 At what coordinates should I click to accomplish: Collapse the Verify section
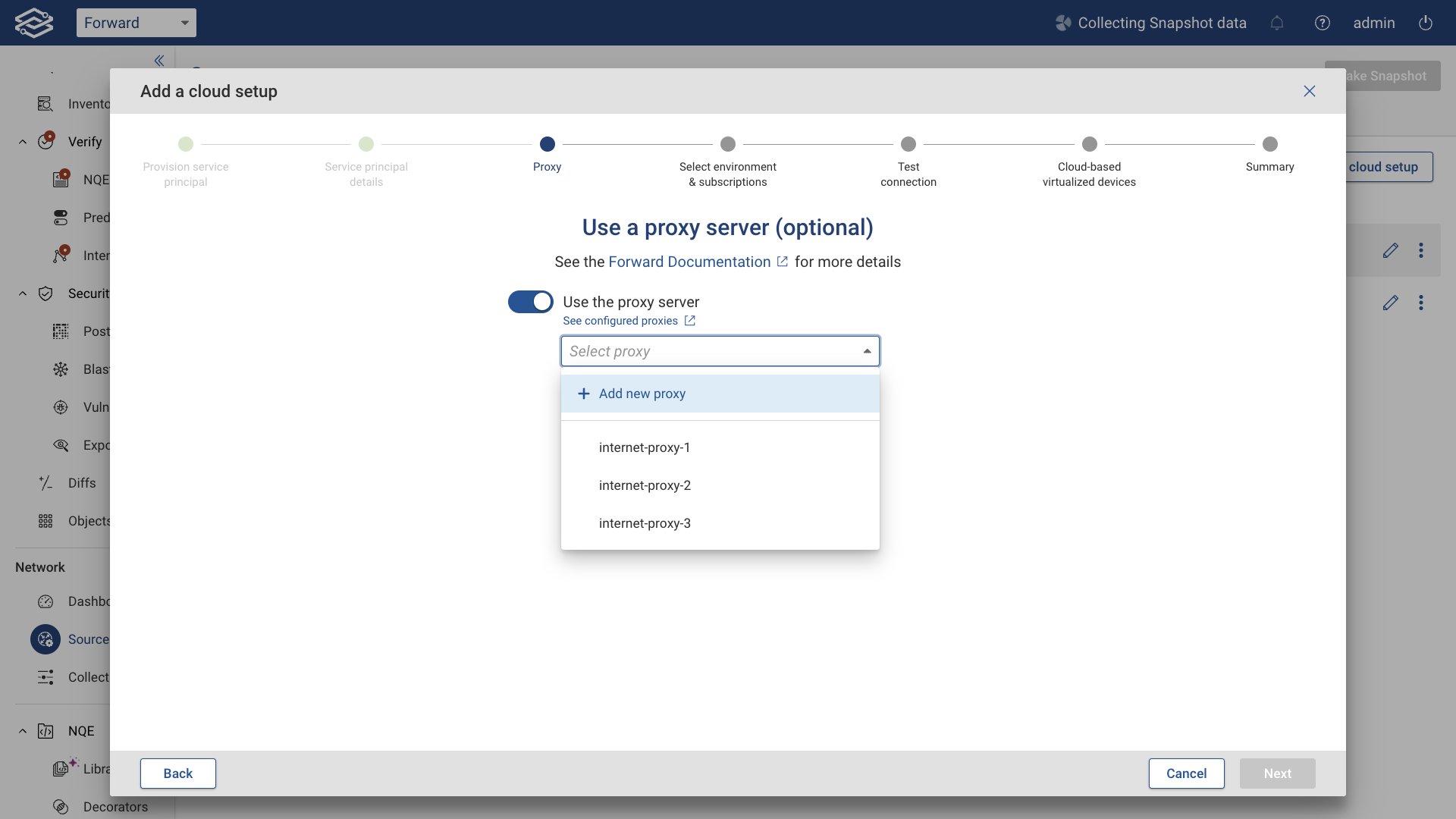point(21,142)
